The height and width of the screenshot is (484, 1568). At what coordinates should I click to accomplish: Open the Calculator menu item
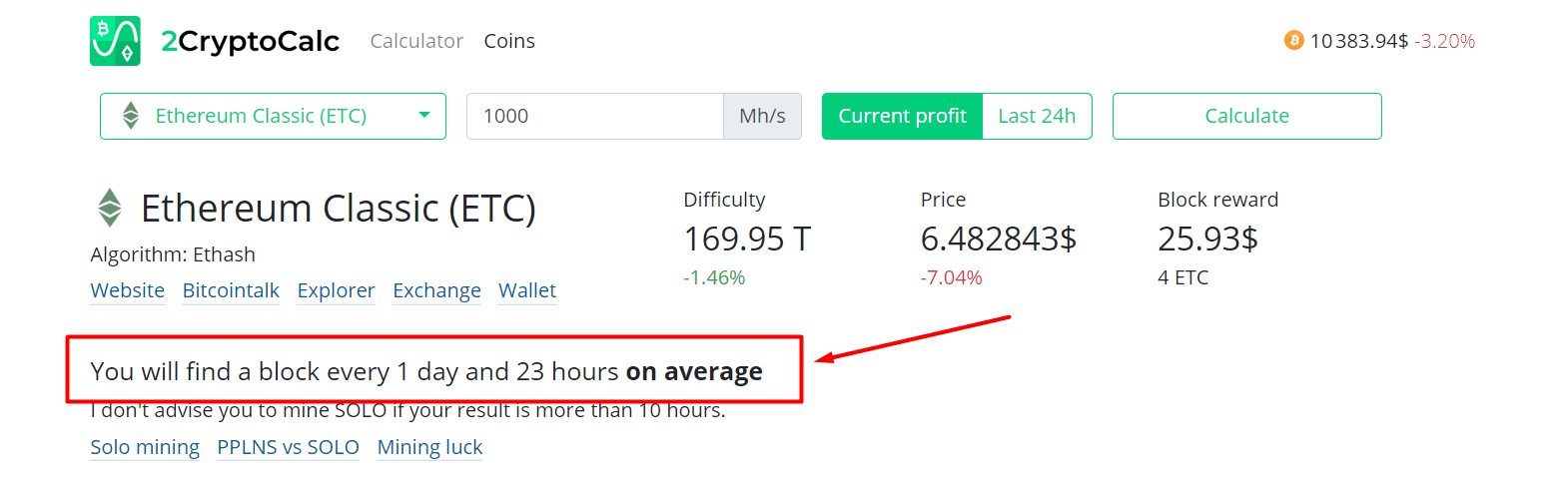point(416,41)
